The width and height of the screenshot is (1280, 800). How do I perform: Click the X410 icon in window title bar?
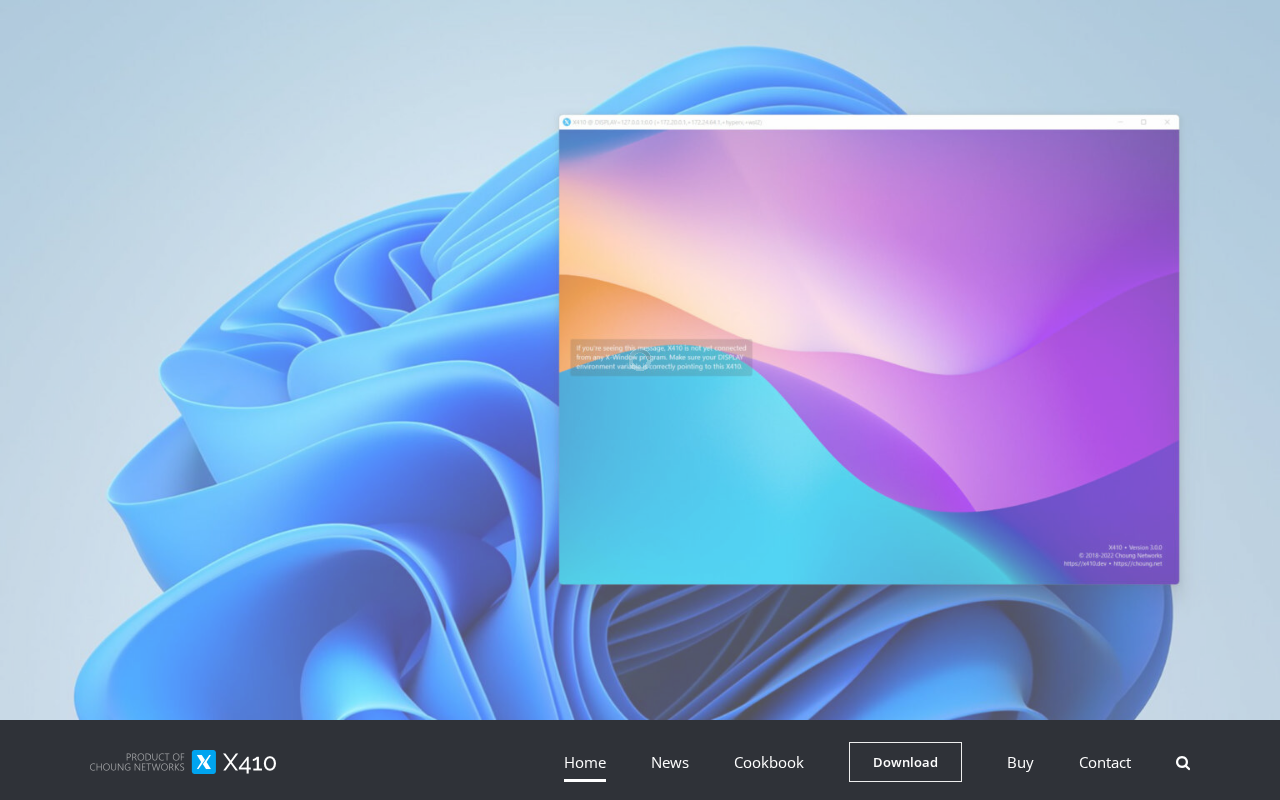(x=567, y=122)
